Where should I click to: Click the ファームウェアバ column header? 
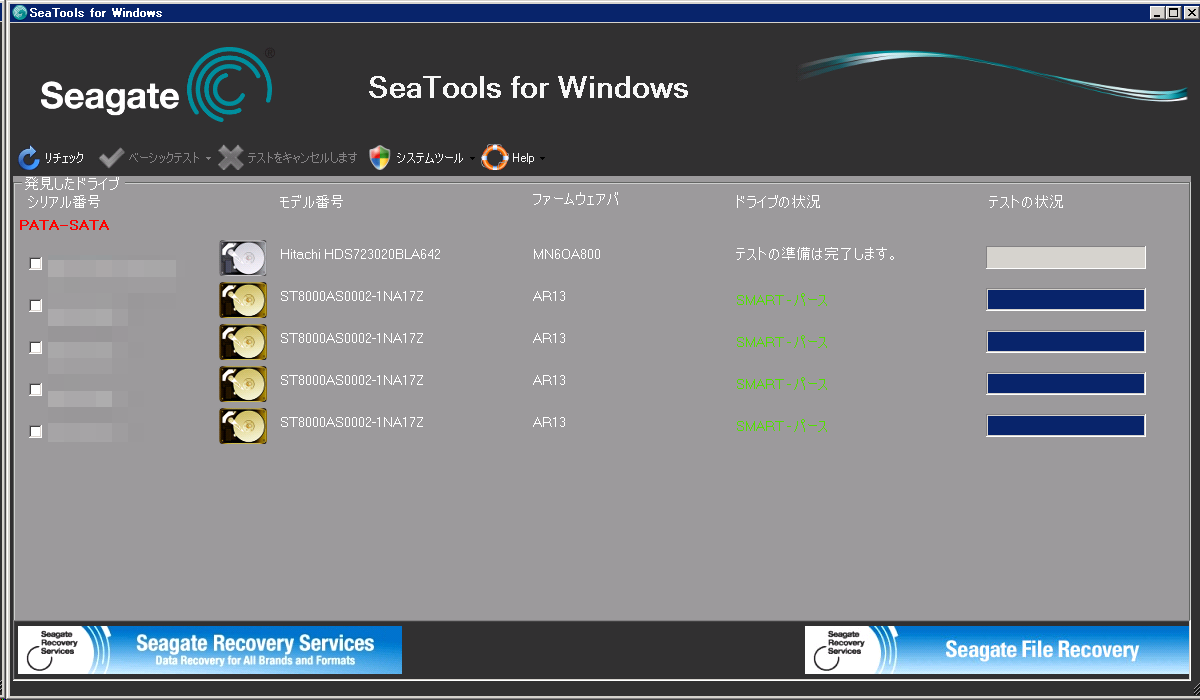576,199
